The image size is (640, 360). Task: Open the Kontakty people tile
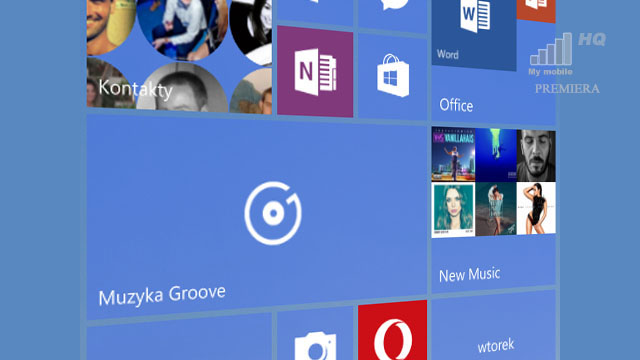click(x=179, y=56)
